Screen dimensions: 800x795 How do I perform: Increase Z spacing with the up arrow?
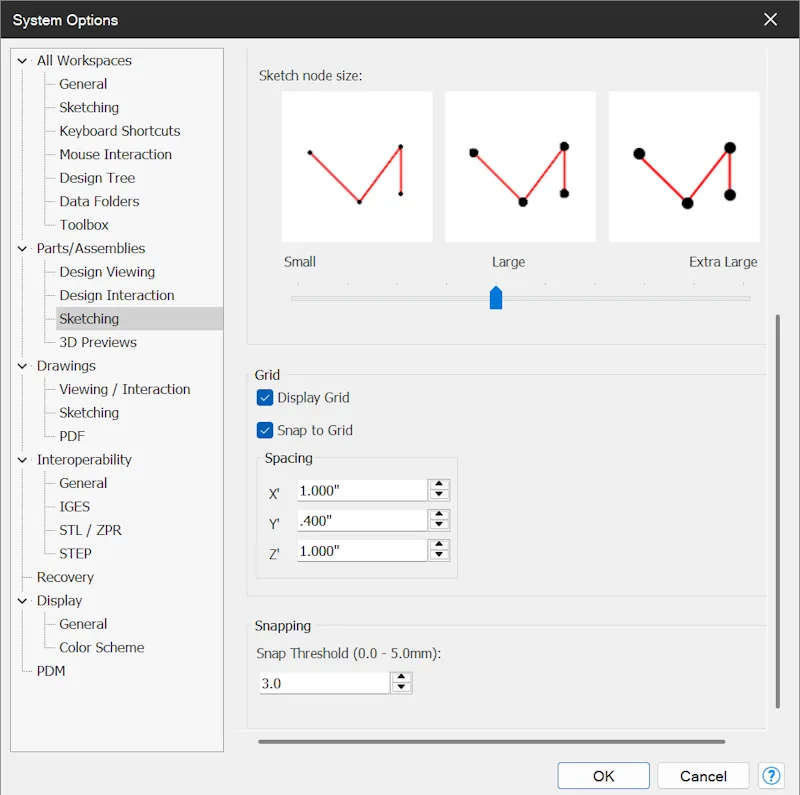pos(439,545)
